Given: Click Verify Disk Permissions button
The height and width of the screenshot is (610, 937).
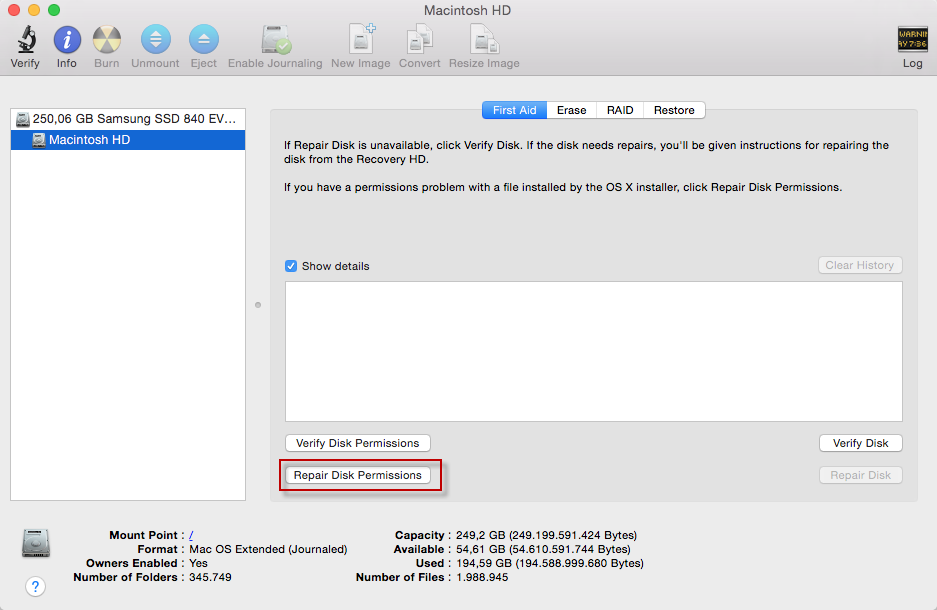Looking at the screenshot, I should tap(357, 443).
